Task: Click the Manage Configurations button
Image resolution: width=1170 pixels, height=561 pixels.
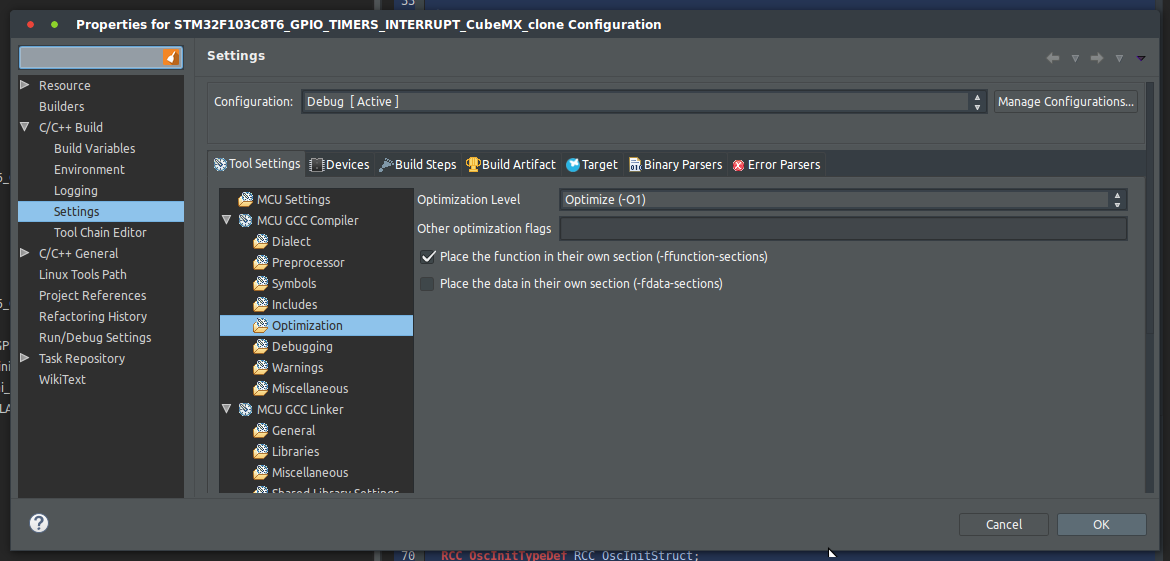Action: click(1065, 102)
